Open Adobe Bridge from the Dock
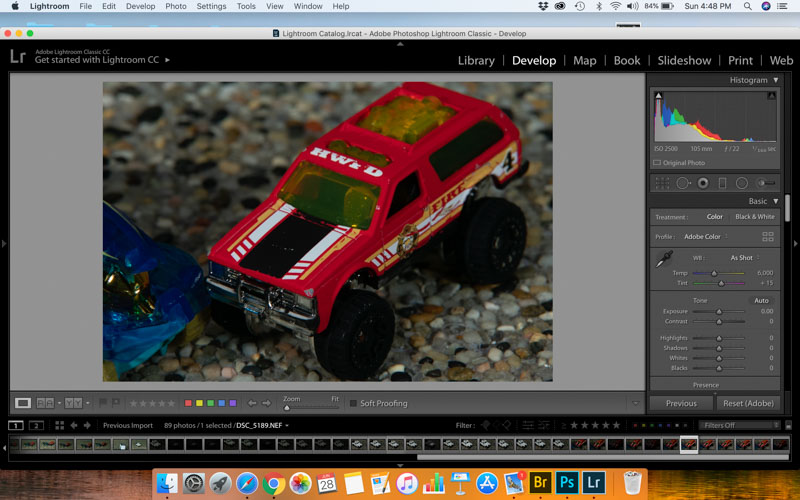800x500 pixels. pos(540,482)
